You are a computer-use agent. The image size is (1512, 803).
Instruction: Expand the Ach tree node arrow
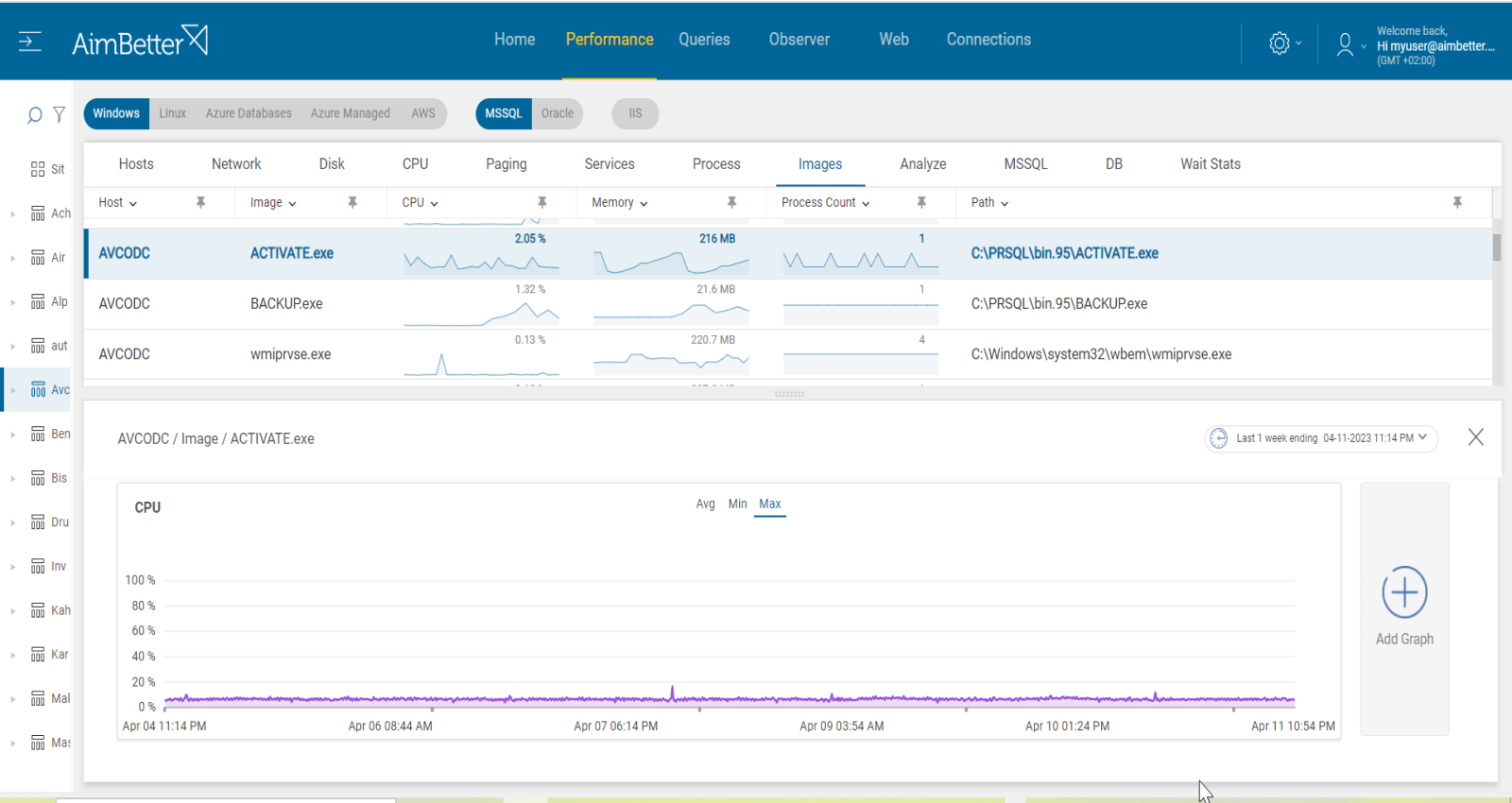[x=12, y=214]
